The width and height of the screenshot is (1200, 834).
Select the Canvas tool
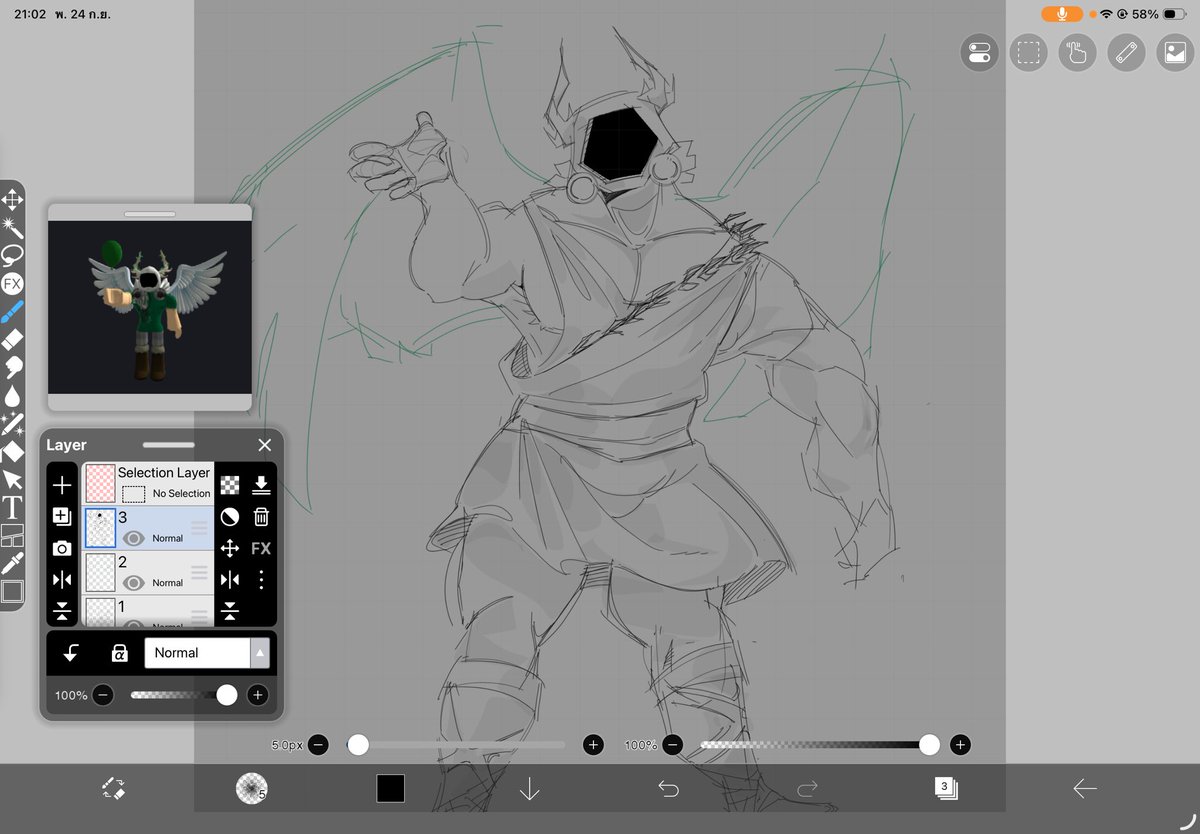tap(12, 591)
